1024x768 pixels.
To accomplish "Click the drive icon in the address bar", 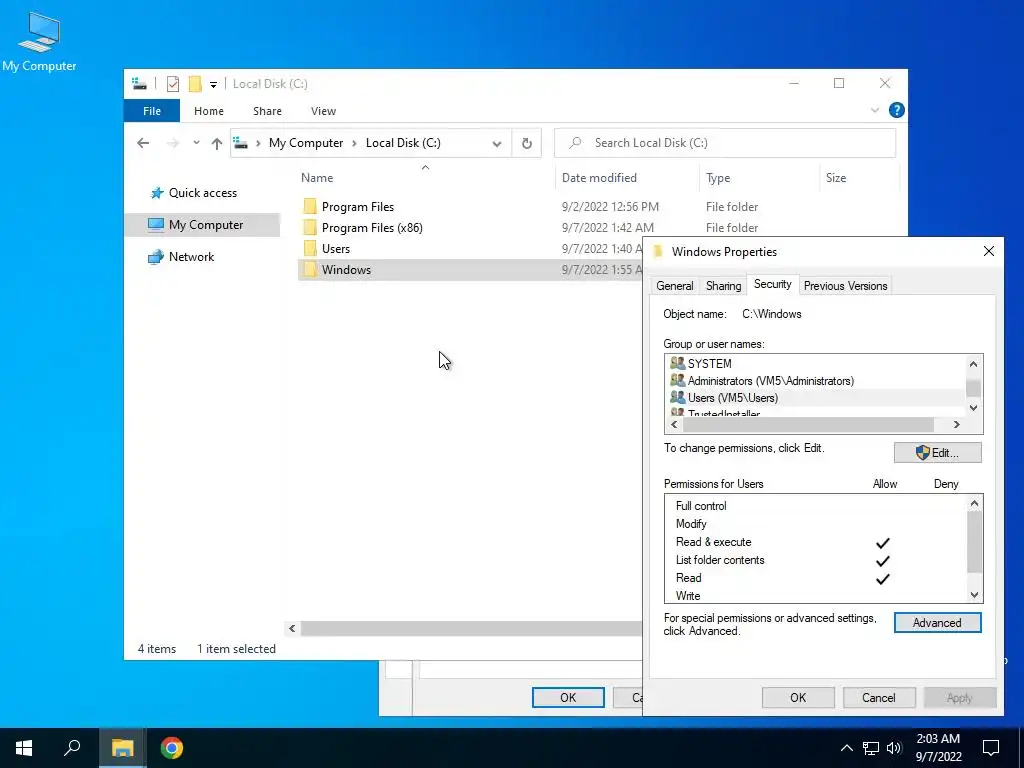I will [241, 143].
